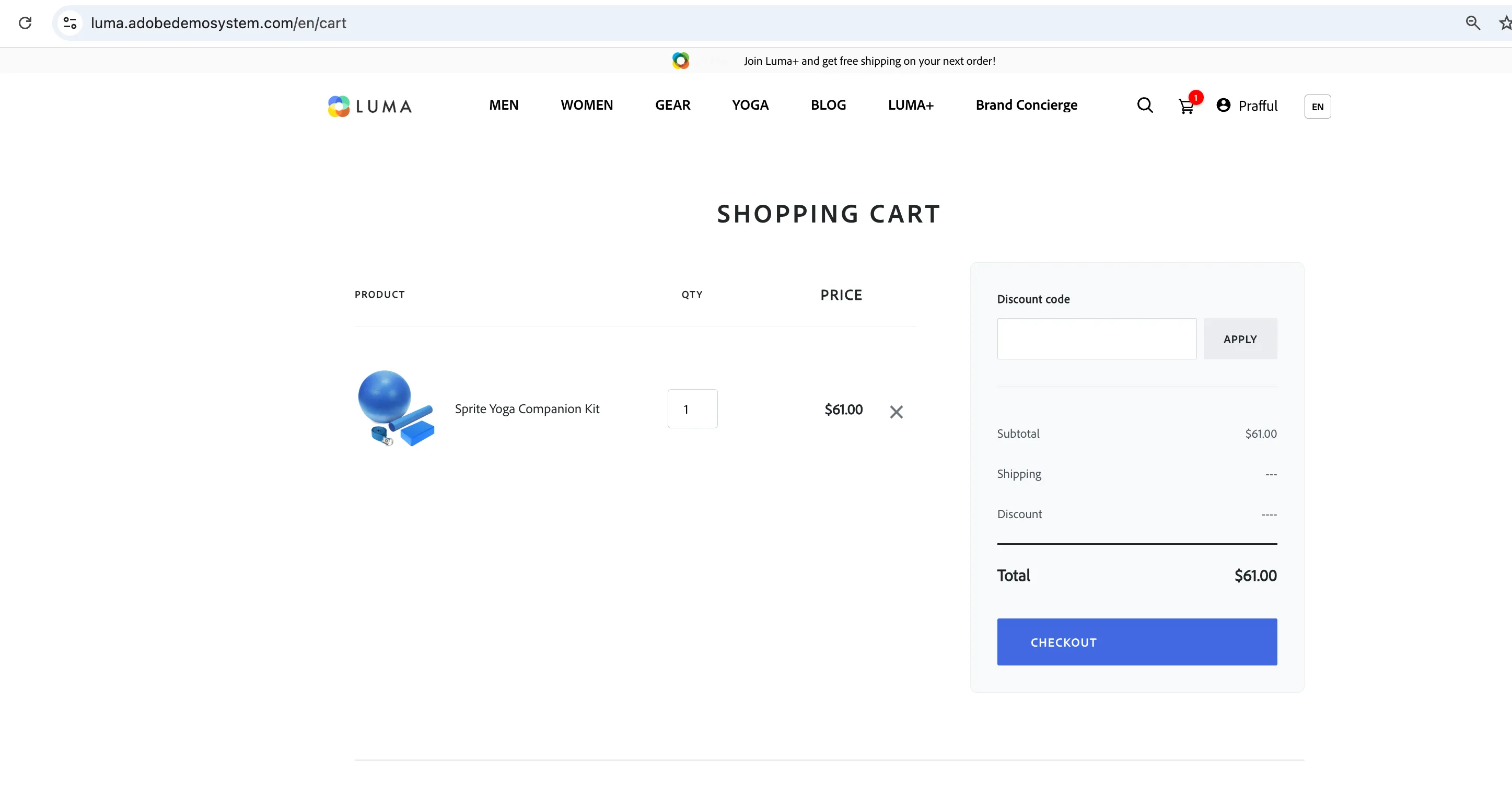Remove Sprite Yoga Companion Kit with X icon

point(897,412)
